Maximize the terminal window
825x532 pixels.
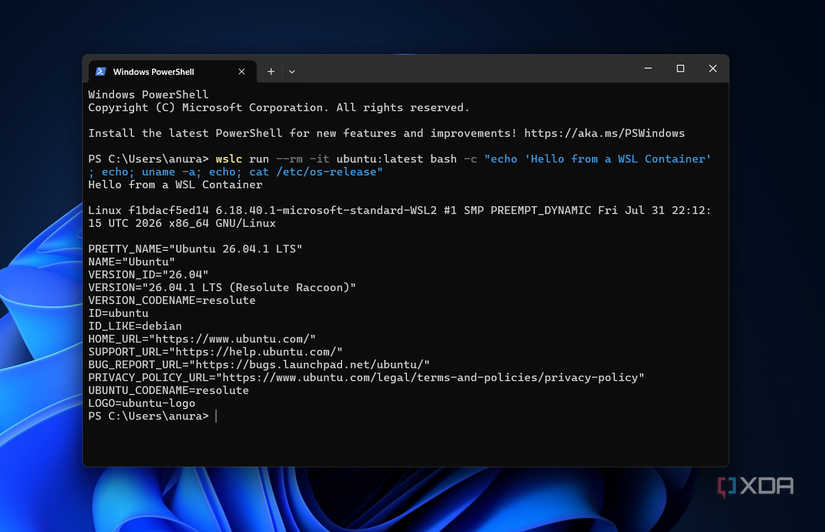click(x=680, y=68)
